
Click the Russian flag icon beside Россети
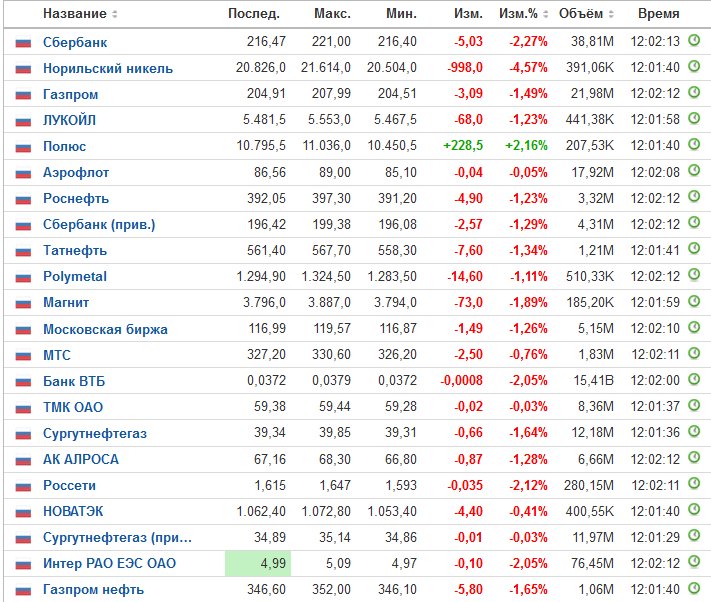tap(23, 486)
